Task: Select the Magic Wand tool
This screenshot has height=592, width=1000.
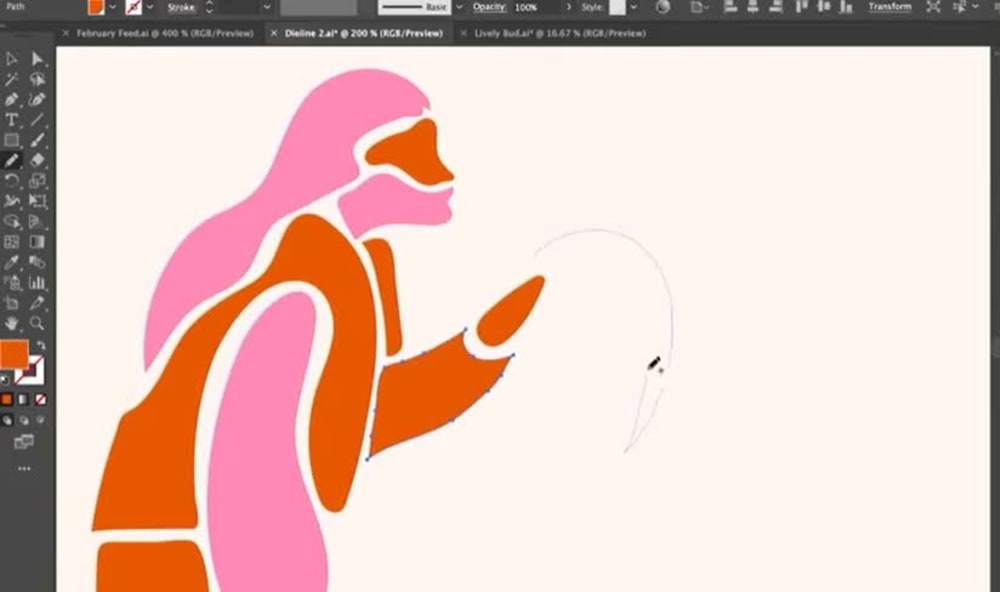Action: tap(11, 79)
